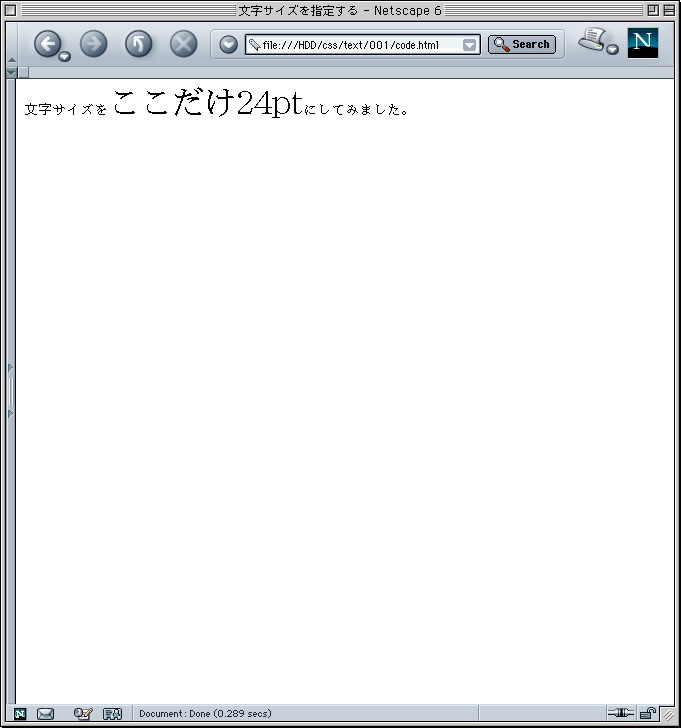Toggle the online/offline plug connection icon
This screenshot has width=681, height=728.
[621, 713]
